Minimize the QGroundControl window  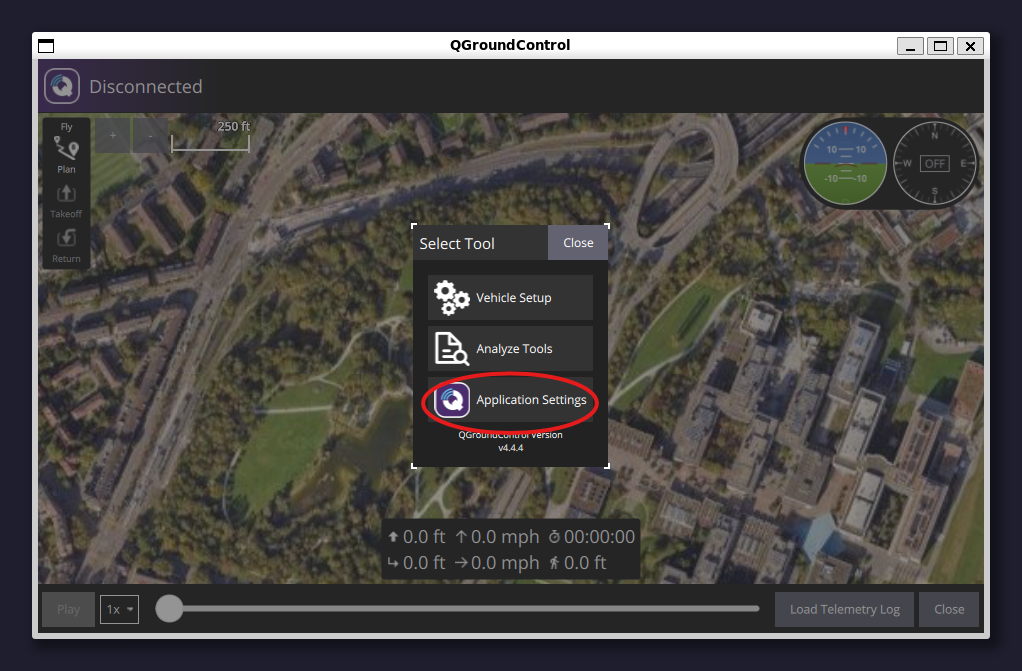coord(910,46)
